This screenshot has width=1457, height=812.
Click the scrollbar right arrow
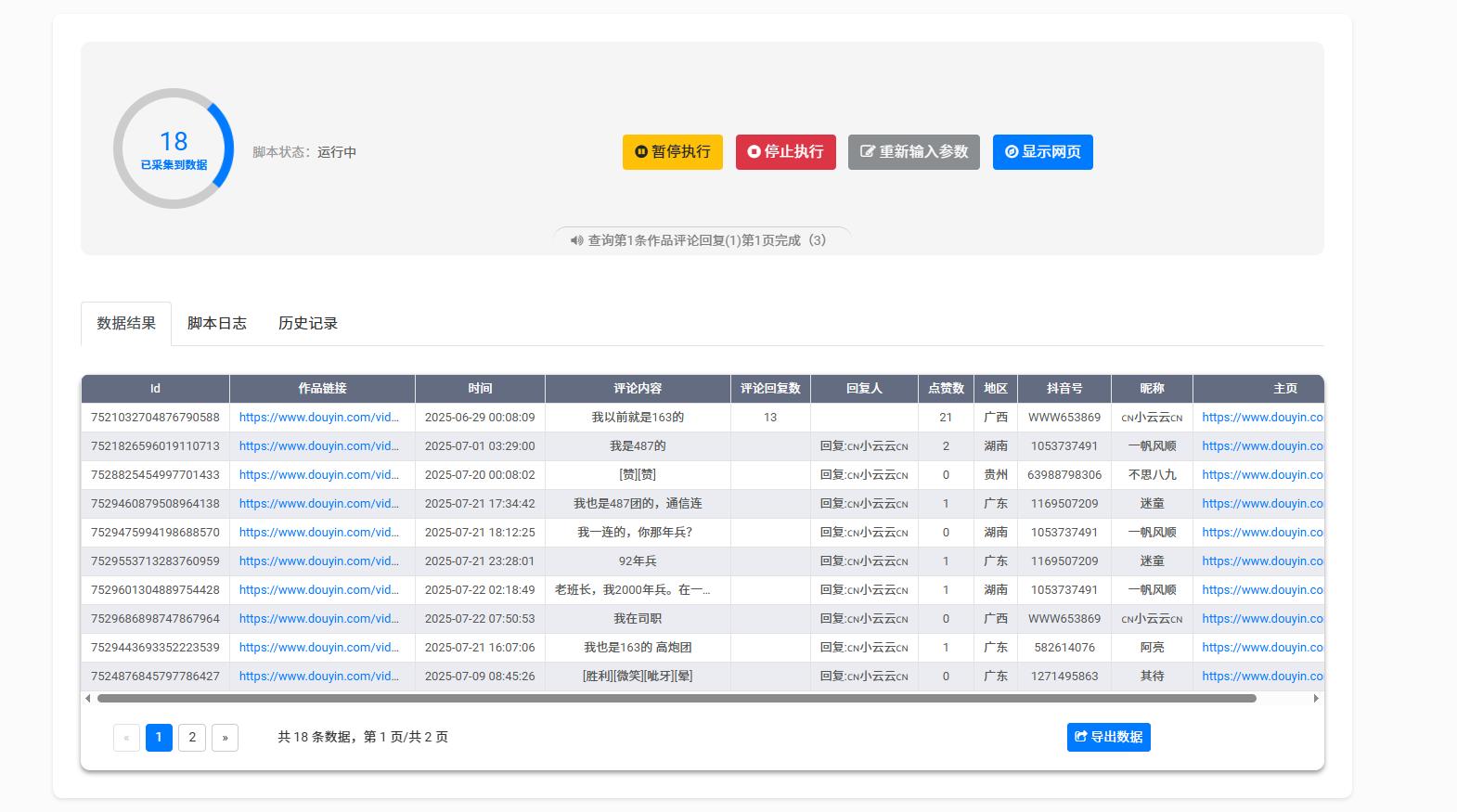click(1316, 698)
